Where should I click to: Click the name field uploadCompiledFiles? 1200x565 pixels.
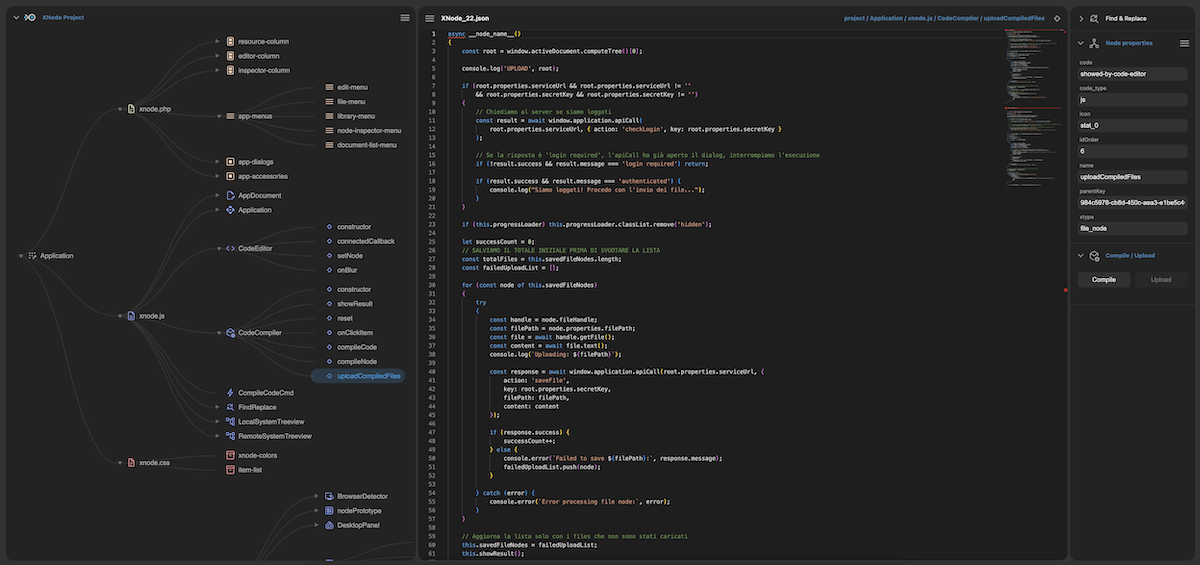[1132, 177]
